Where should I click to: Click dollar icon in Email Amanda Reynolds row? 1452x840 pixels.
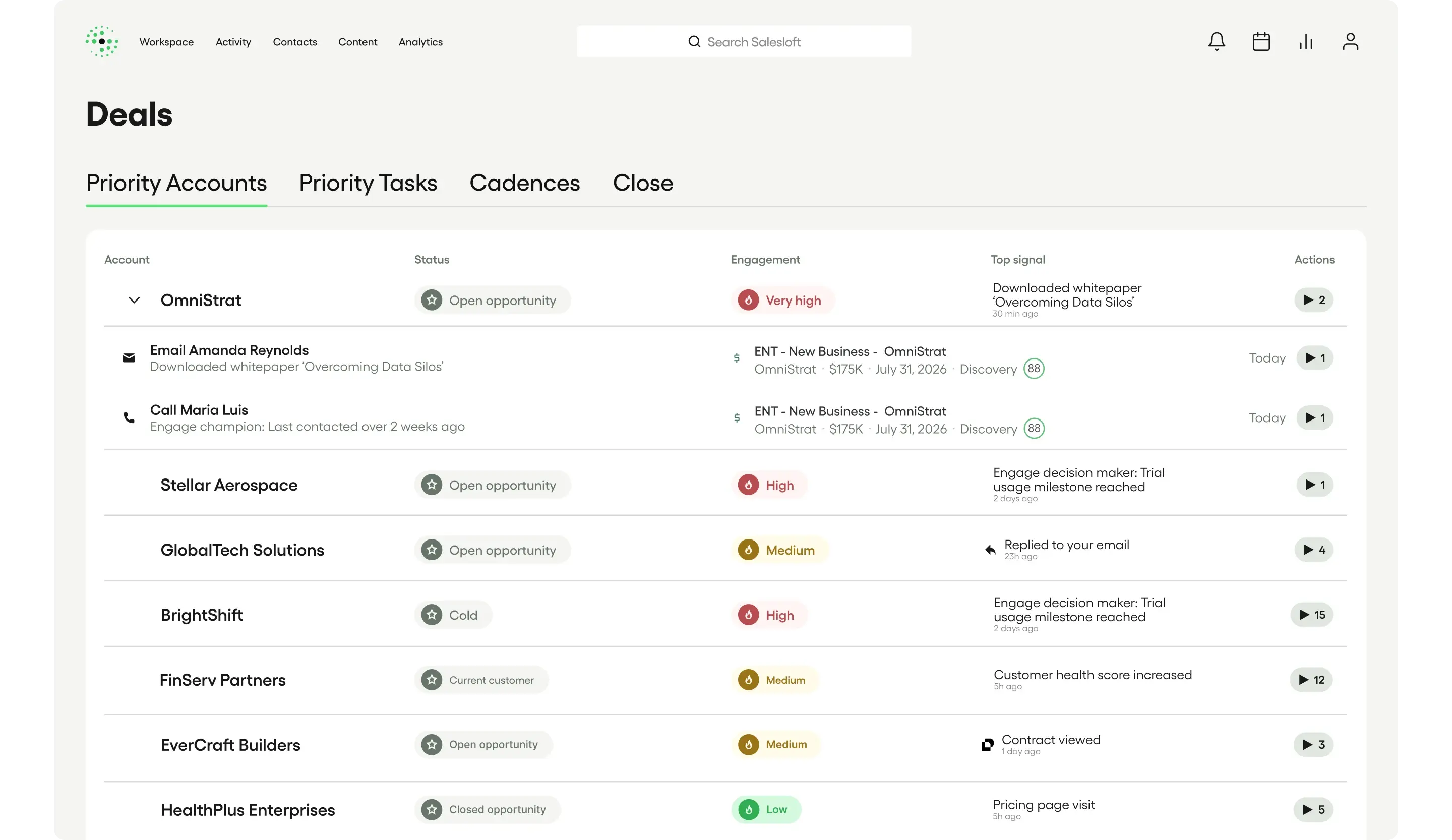[x=737, y=358]
